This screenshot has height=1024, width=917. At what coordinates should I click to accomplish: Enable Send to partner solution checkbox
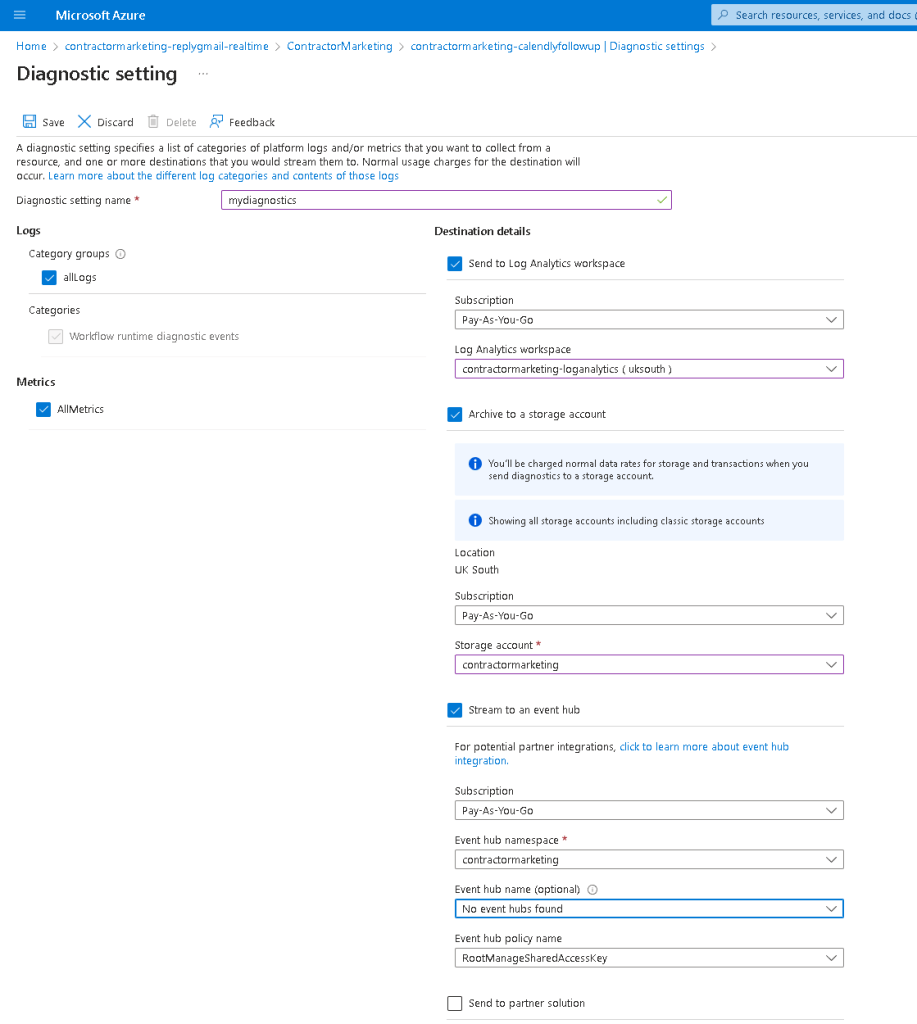pyautogui.click(x=455, y=1003)
